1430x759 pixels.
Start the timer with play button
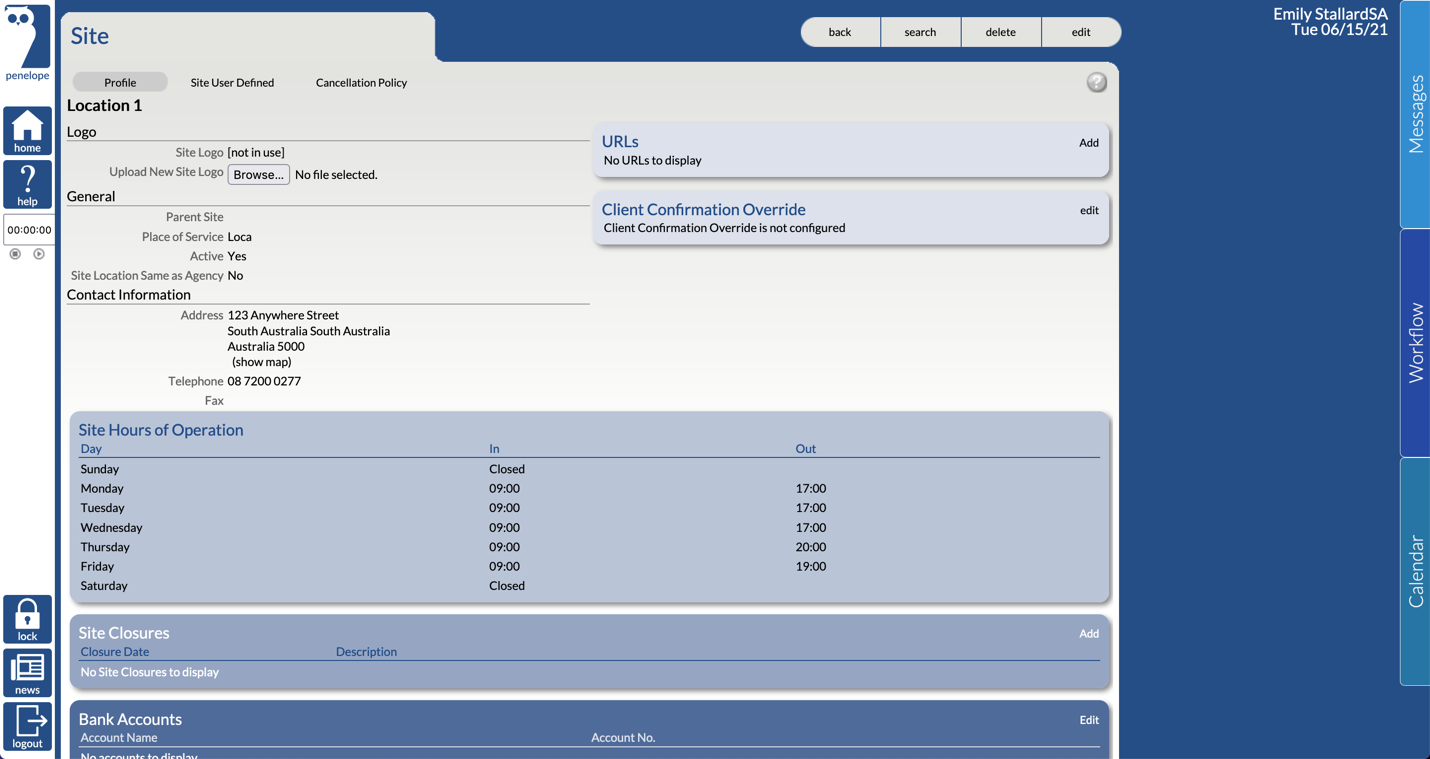[39, 254]
